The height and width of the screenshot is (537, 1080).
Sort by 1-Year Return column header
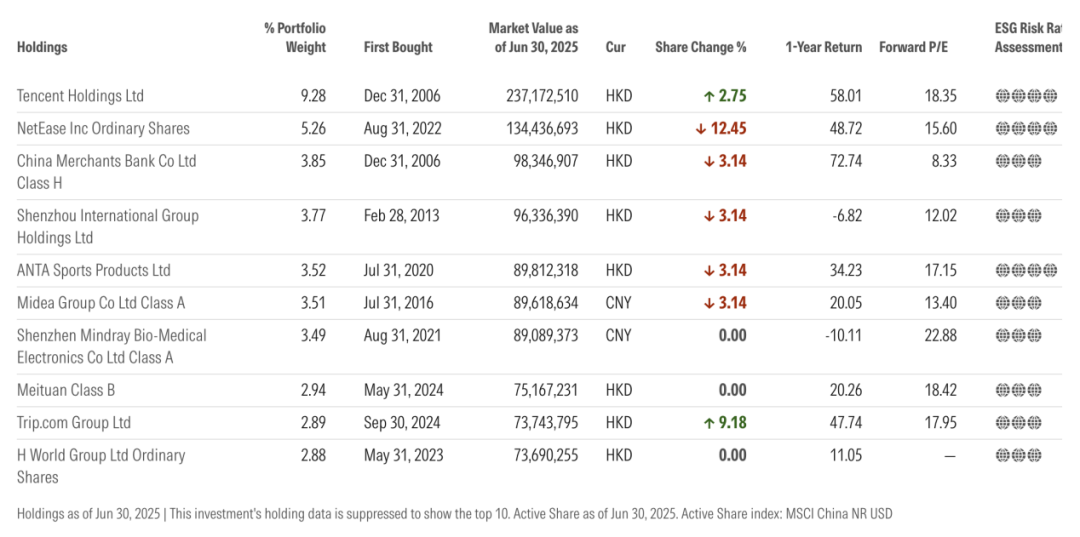tap(823, 47)
